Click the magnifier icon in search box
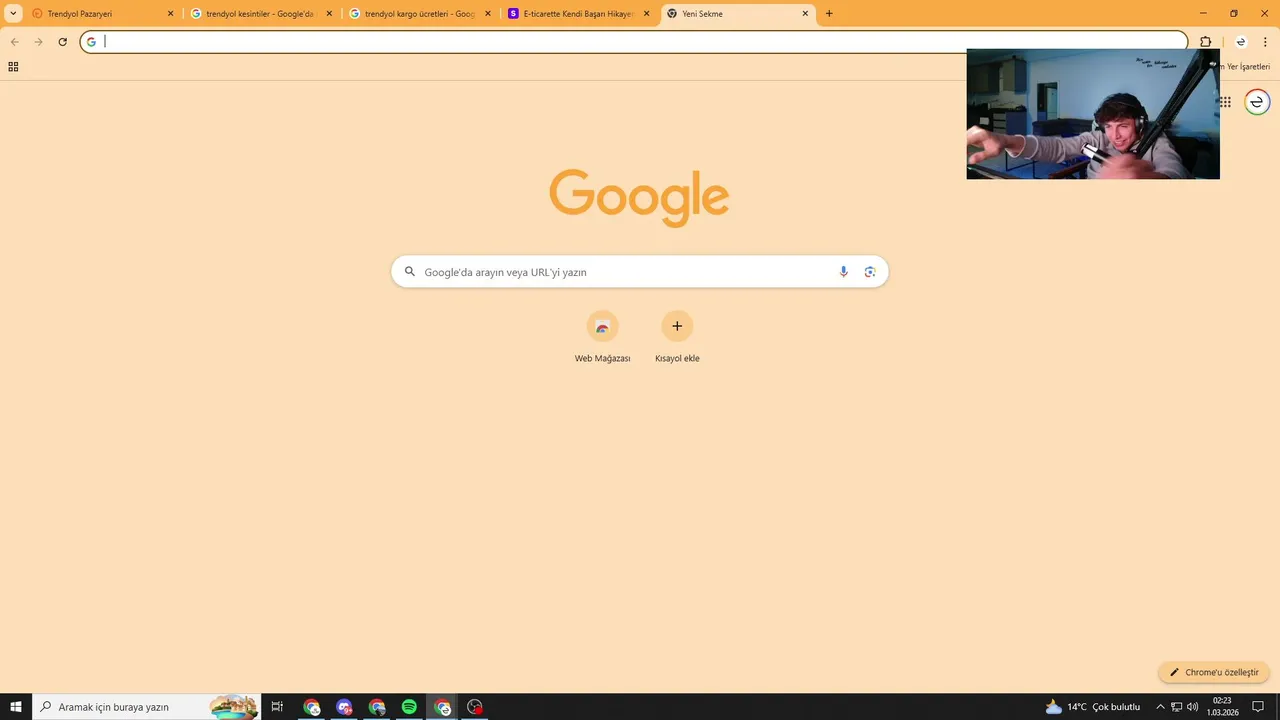 coord(409,272)
